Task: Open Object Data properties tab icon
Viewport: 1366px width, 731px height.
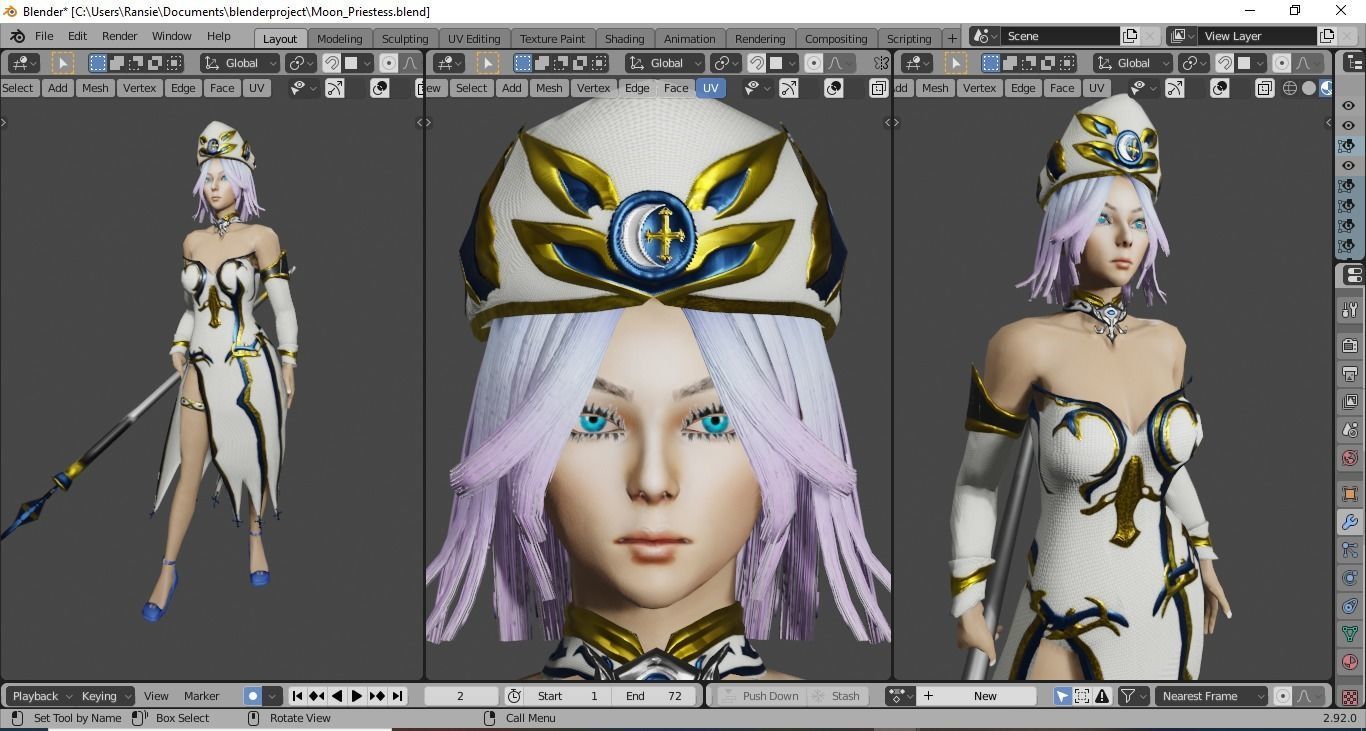Action: point(1350,634)
